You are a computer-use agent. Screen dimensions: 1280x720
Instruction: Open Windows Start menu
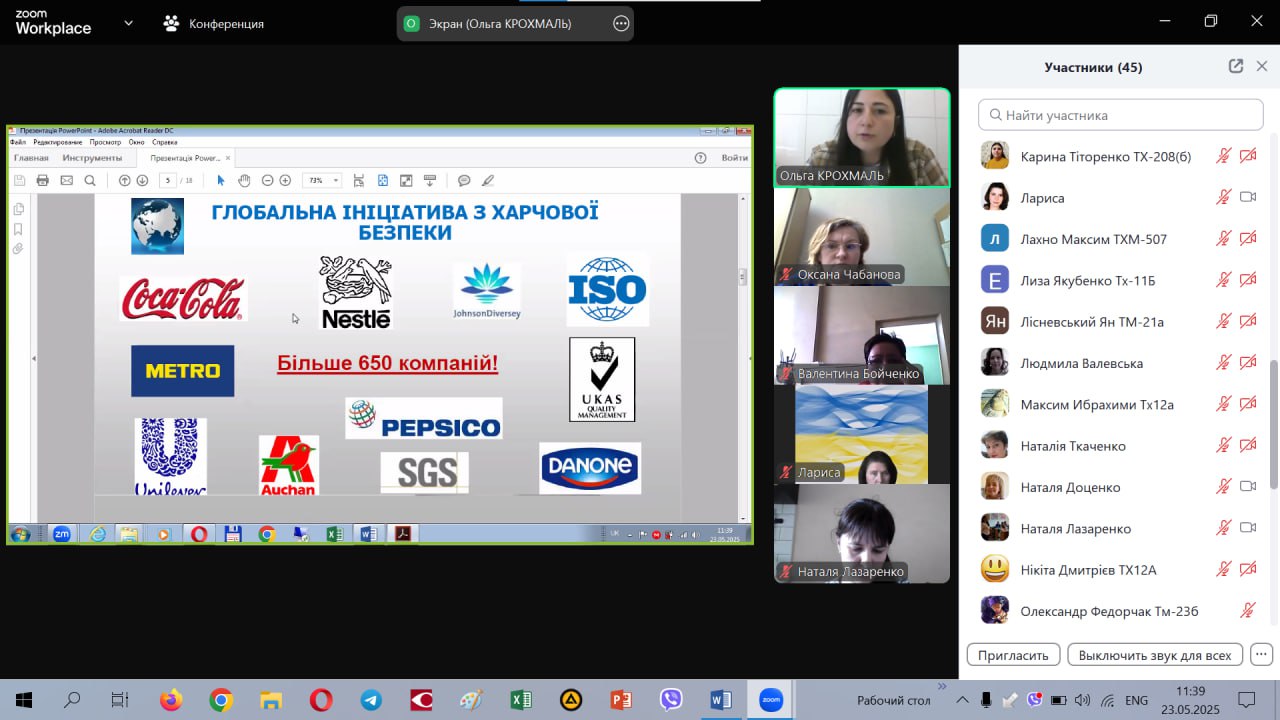point(24,700)
